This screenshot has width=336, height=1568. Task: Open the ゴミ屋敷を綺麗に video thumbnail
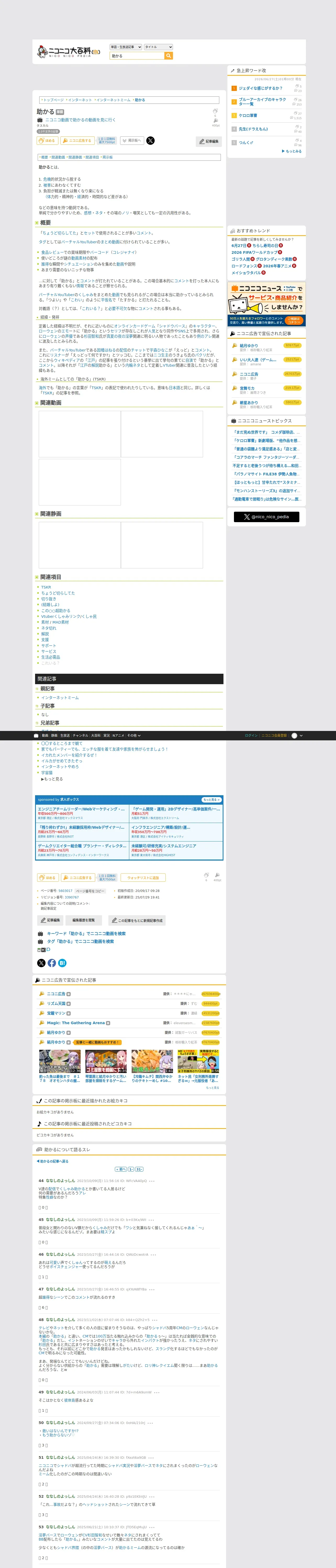106,1062
